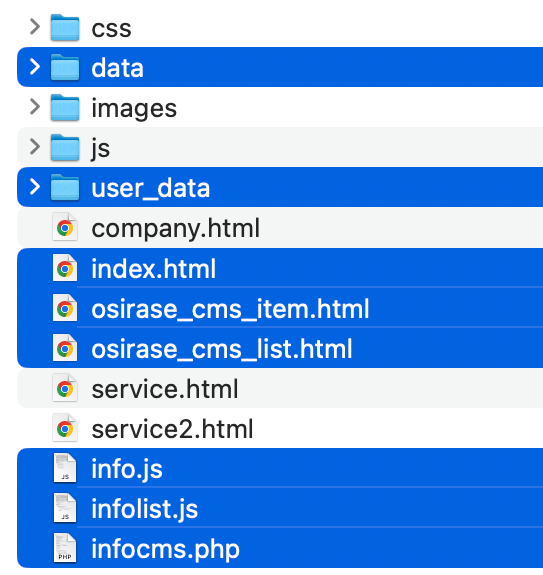This screenshot has height=575, width=543.
Task: Click the company.html file name
Action: [x=176, y=229]
